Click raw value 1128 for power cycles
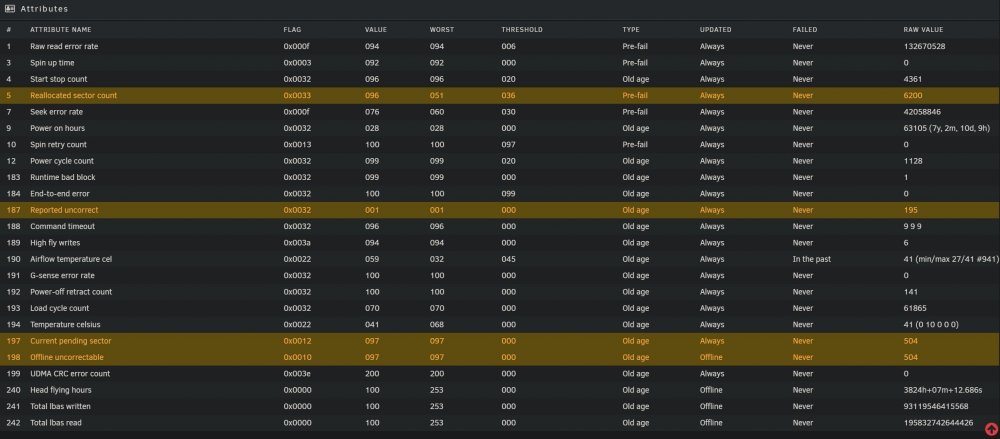Image resolution: width=1000 pixels, height=439 pixels. point(913,161)
